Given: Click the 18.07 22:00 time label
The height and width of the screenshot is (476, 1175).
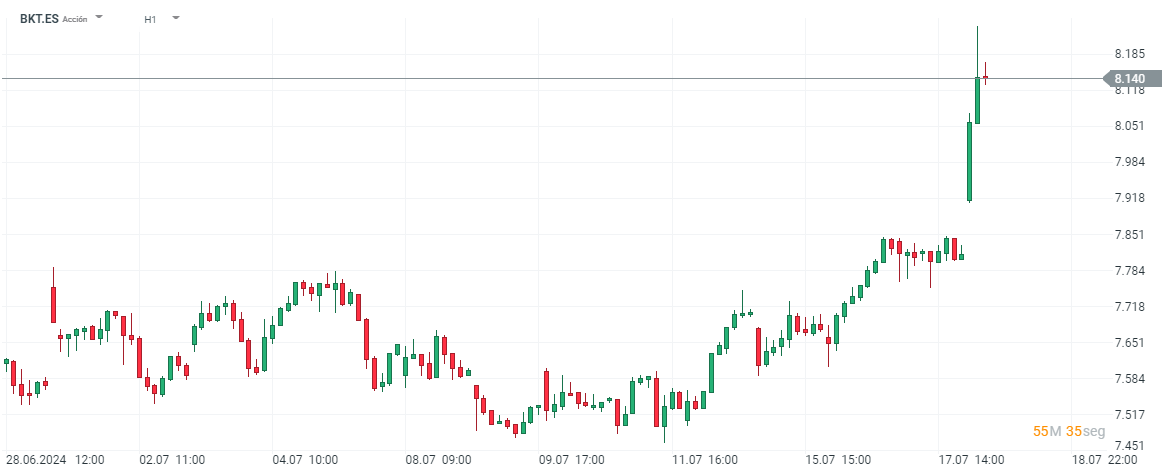Looking at the screenshot, I should pyautogui.click(x=1104, y=460).
